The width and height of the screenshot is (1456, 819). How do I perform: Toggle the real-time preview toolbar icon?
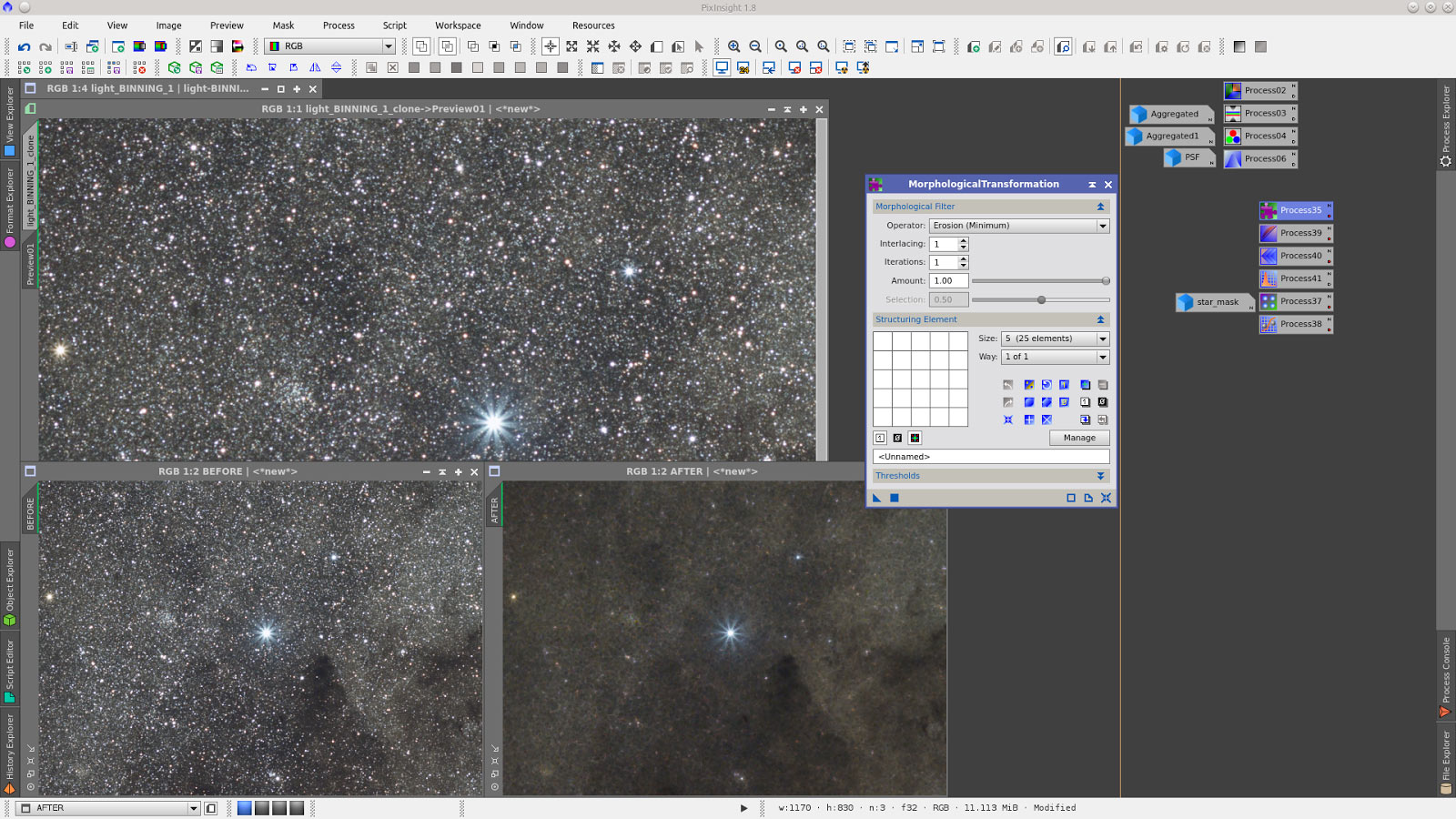1063,46
